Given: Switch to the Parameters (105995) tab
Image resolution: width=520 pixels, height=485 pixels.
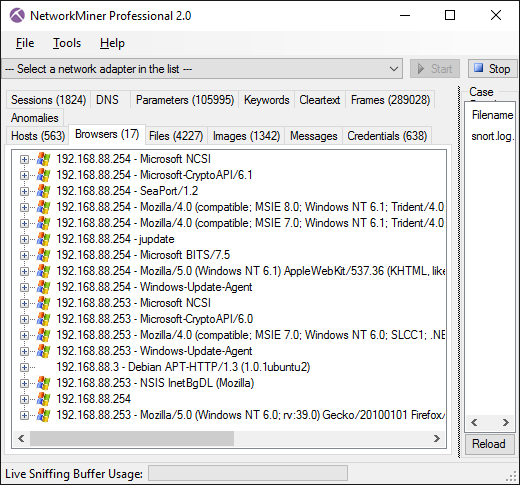Looking at the screenshot, I should 185,100.
